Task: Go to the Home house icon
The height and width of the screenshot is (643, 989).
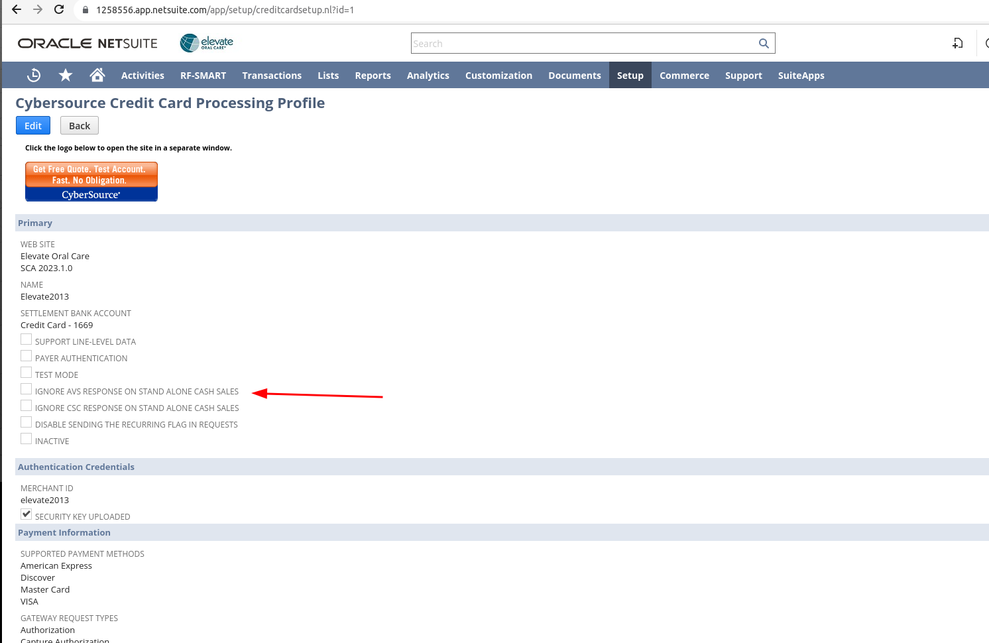Action: [97, 75]
